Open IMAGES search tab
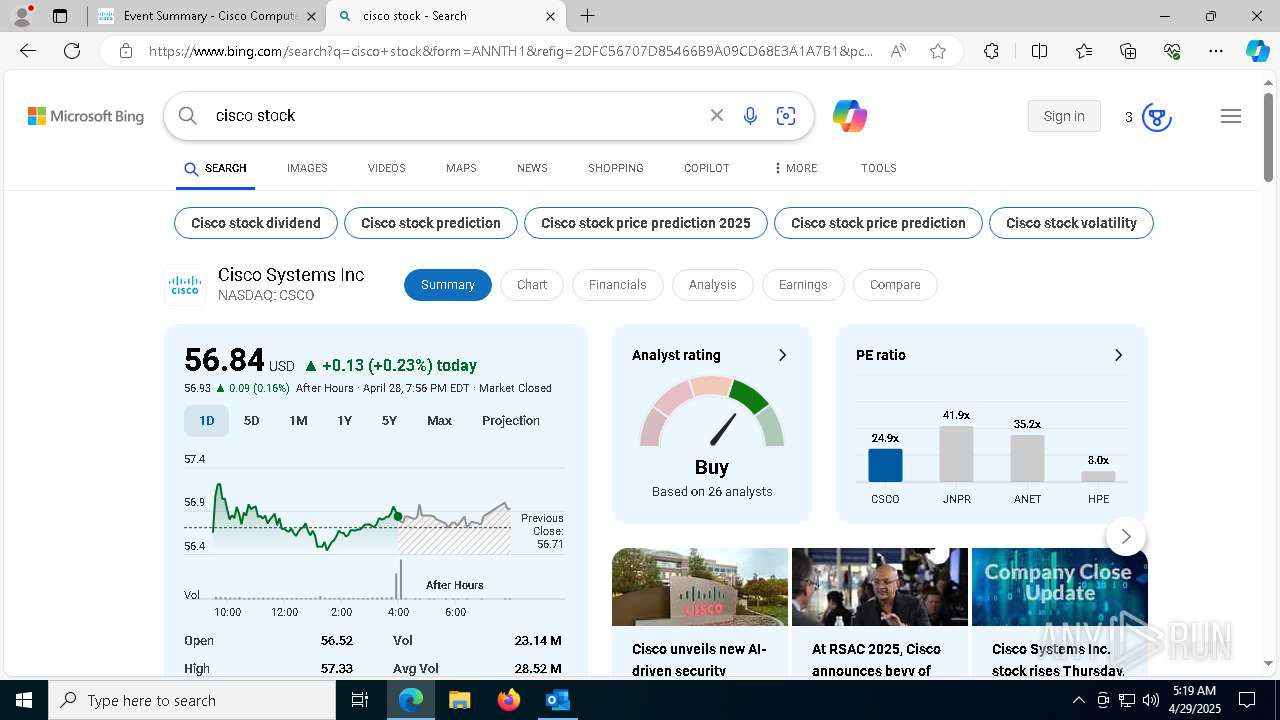This screenshot has width=1280, height=720. 307,168
